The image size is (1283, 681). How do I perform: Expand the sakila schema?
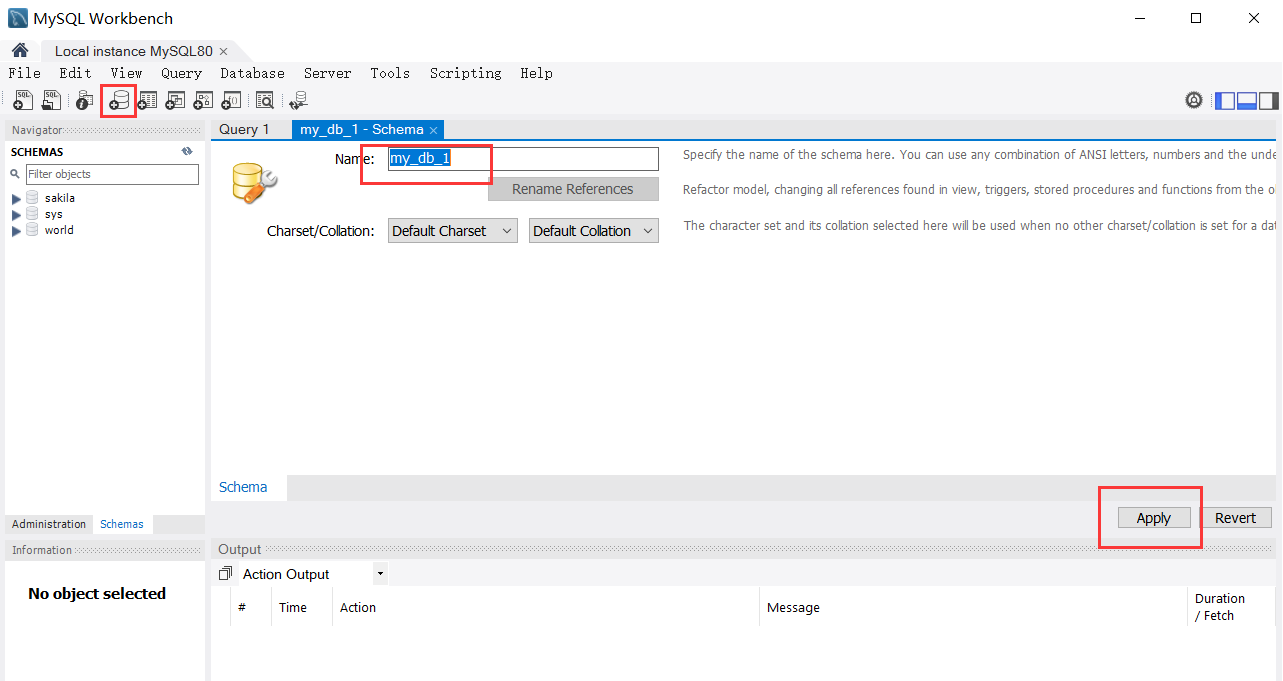tap(16, 199)
